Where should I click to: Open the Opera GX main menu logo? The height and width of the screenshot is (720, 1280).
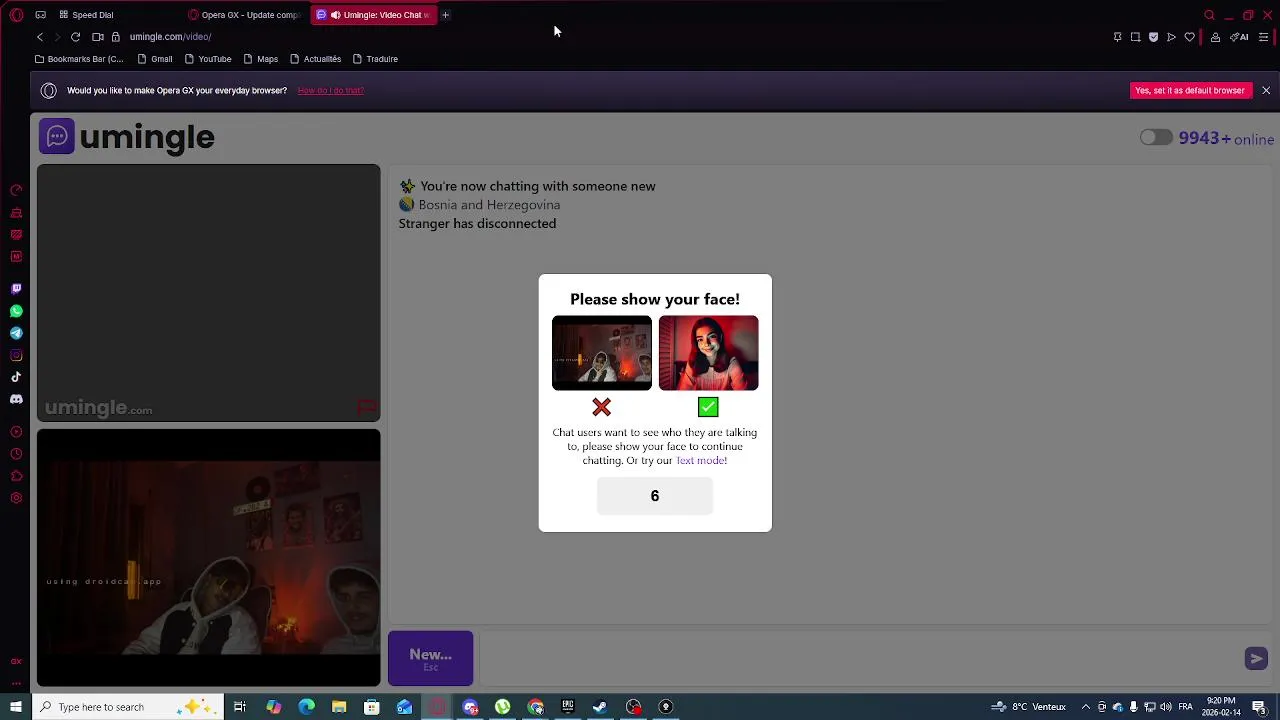pyautogui.click(x=16, y=15)
